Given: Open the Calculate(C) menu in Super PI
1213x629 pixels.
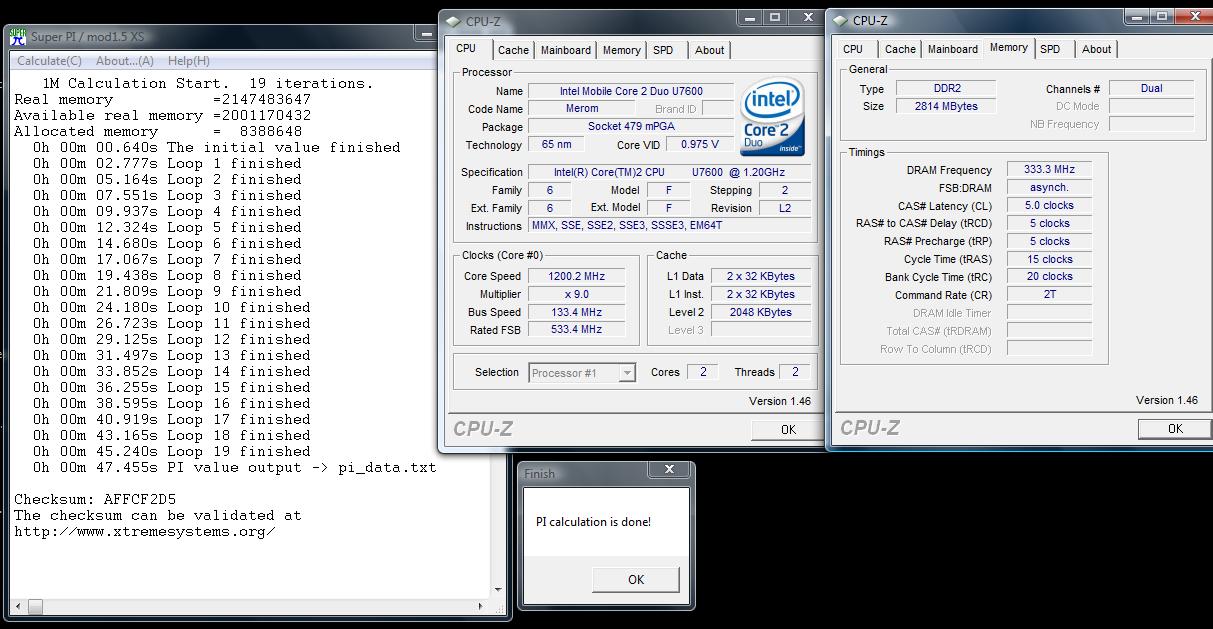Looking at the screenshot, I should tap(49, 61).
